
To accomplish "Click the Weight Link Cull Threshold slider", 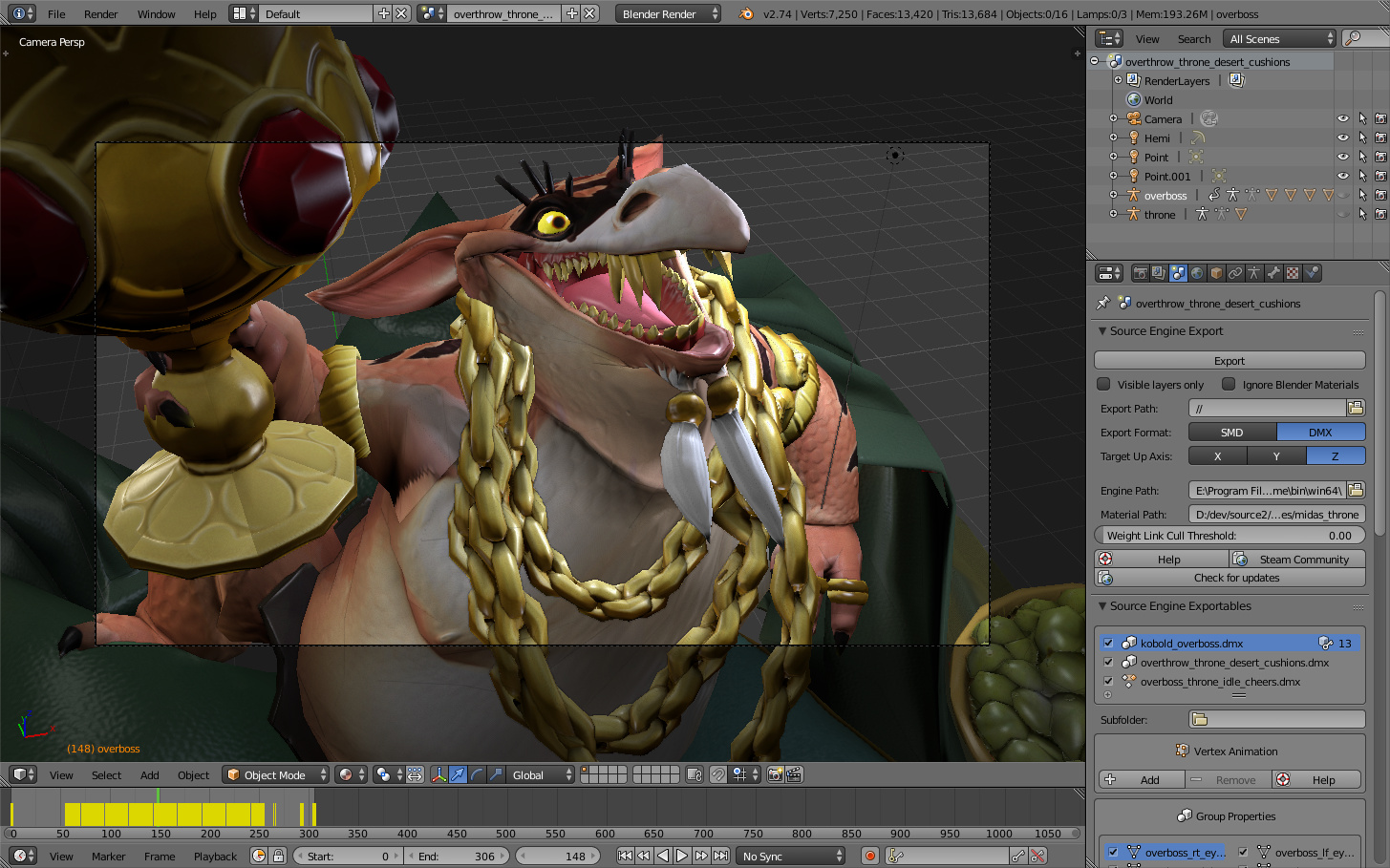I will click(1230, 535).
